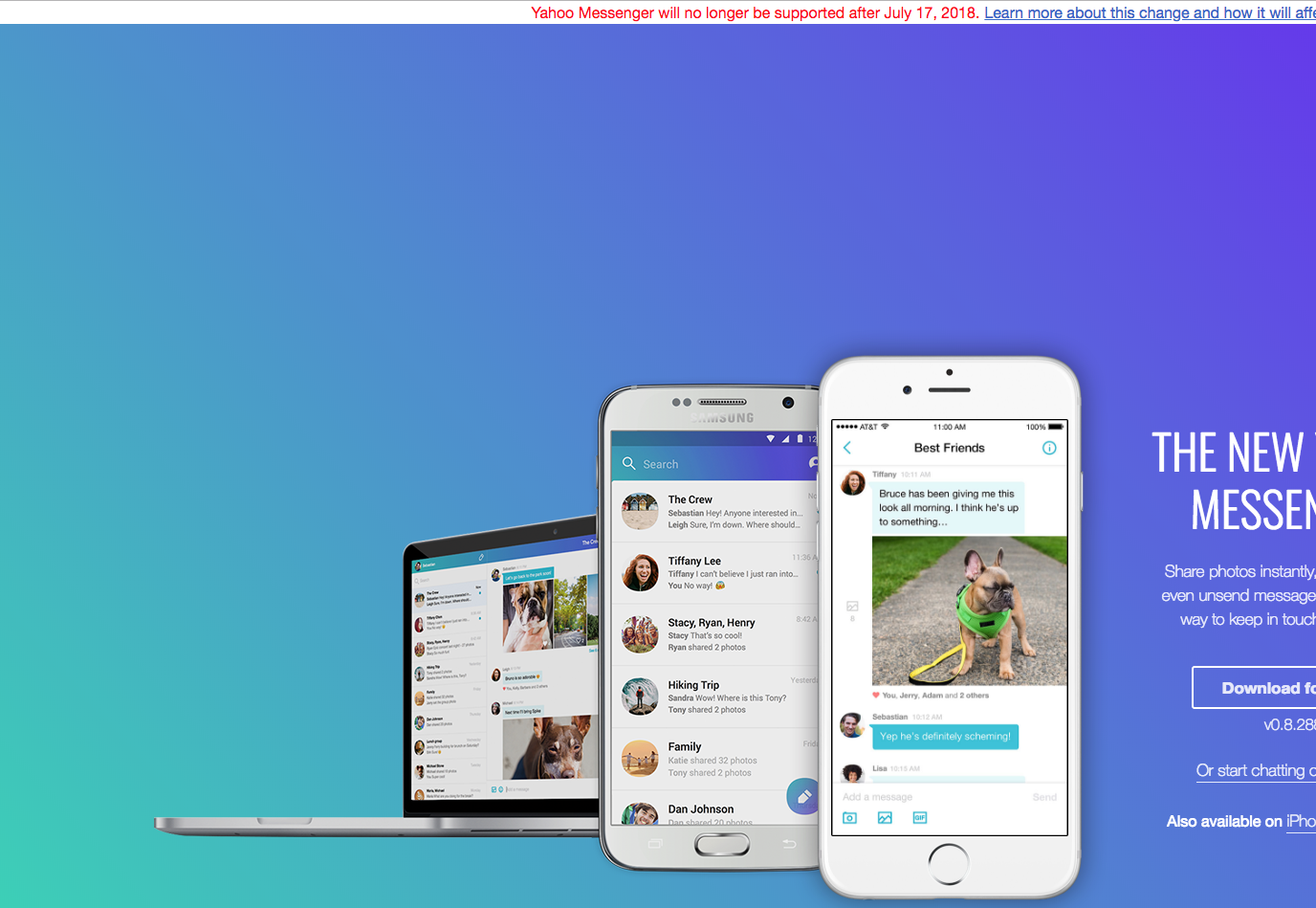Follow the 'Or start chatting' link
The height and width of the screenshot is (908, 1316).
pyautogui.click(x=1255, y=770)
